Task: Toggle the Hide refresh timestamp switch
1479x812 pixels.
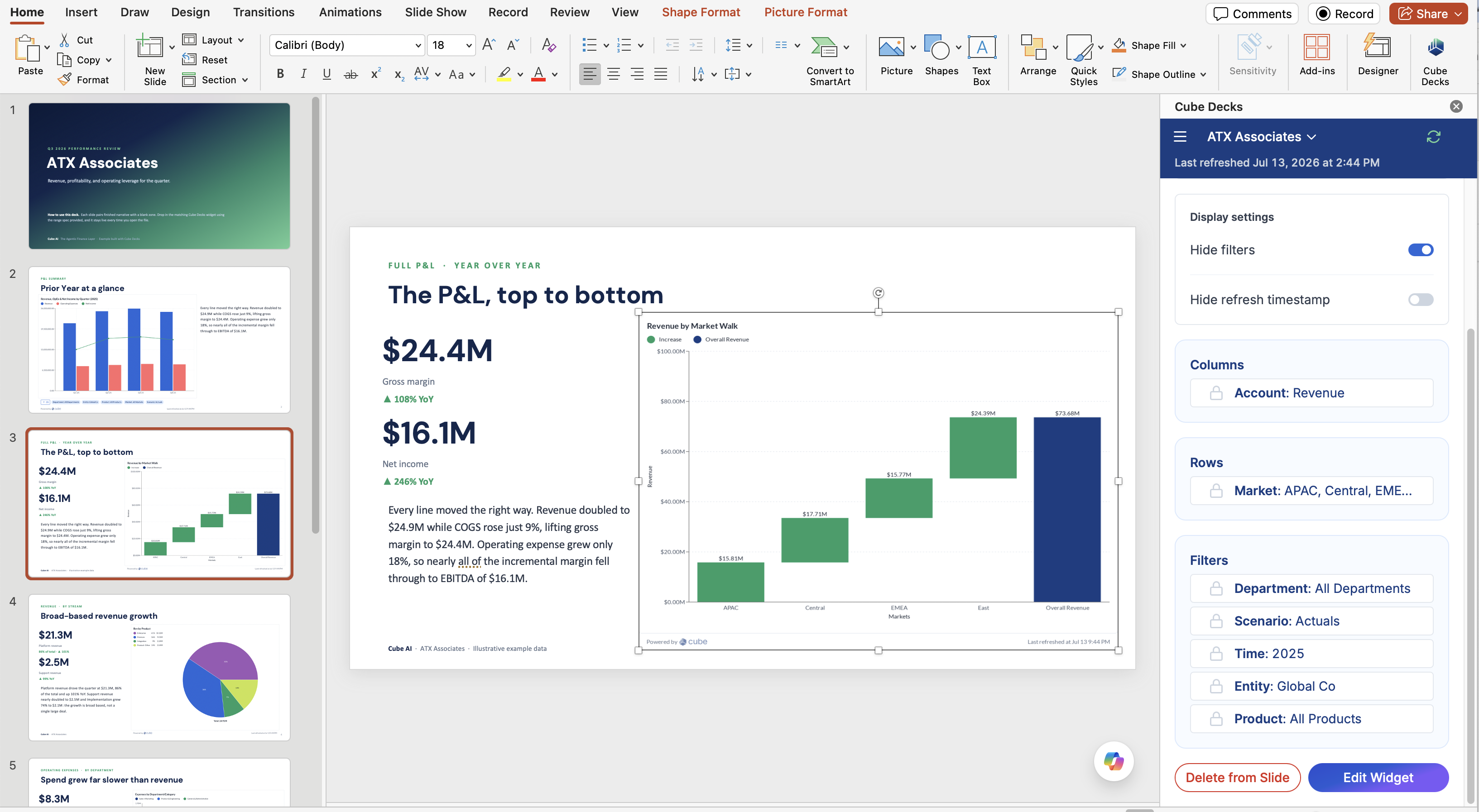Action: pyautogui.click(x=1421, y=300)
